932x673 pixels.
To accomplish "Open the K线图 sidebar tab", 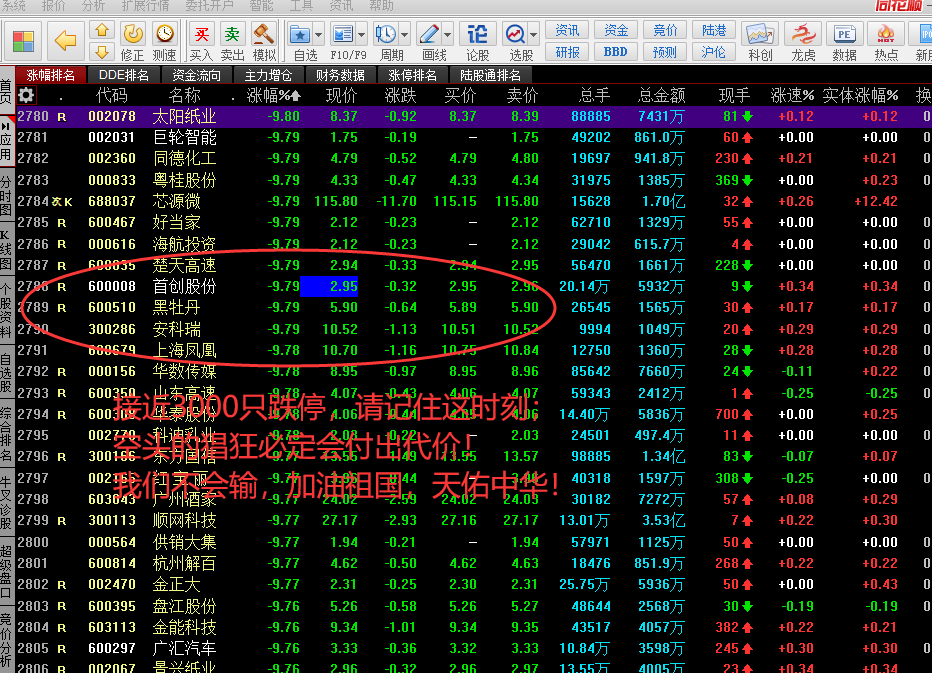I will pos(6,247).
